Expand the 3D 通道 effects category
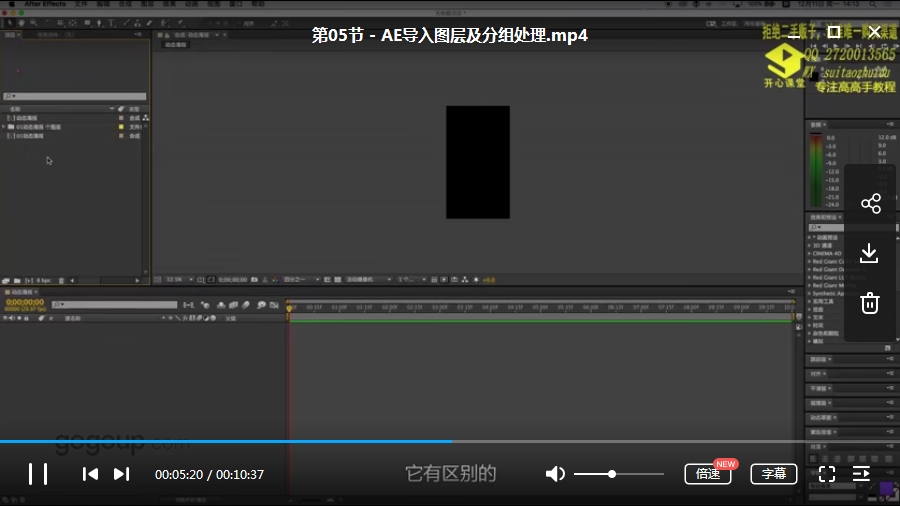Screen dimensions: 900x506 (809, 245)
